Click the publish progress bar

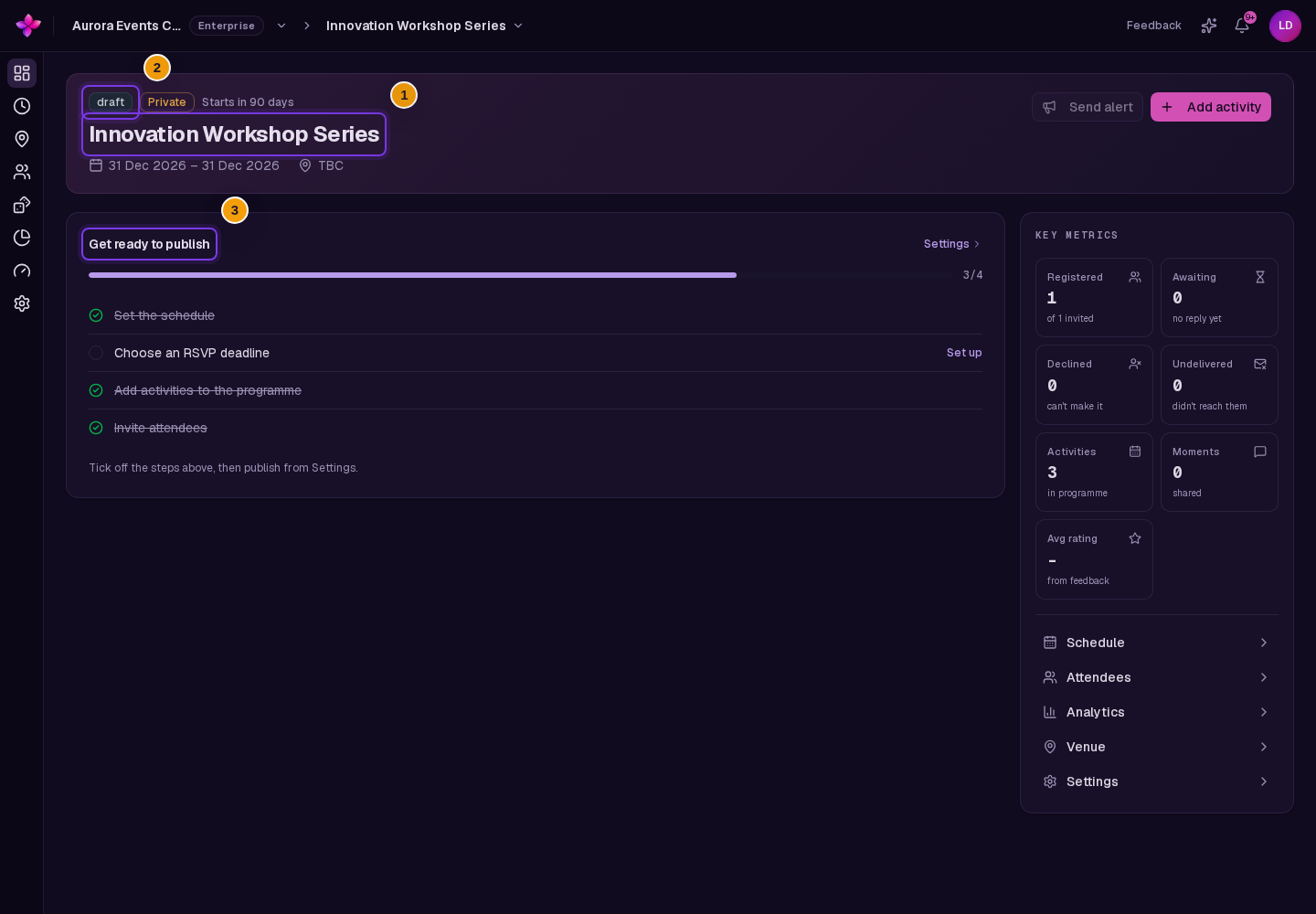tap(521, 275)
